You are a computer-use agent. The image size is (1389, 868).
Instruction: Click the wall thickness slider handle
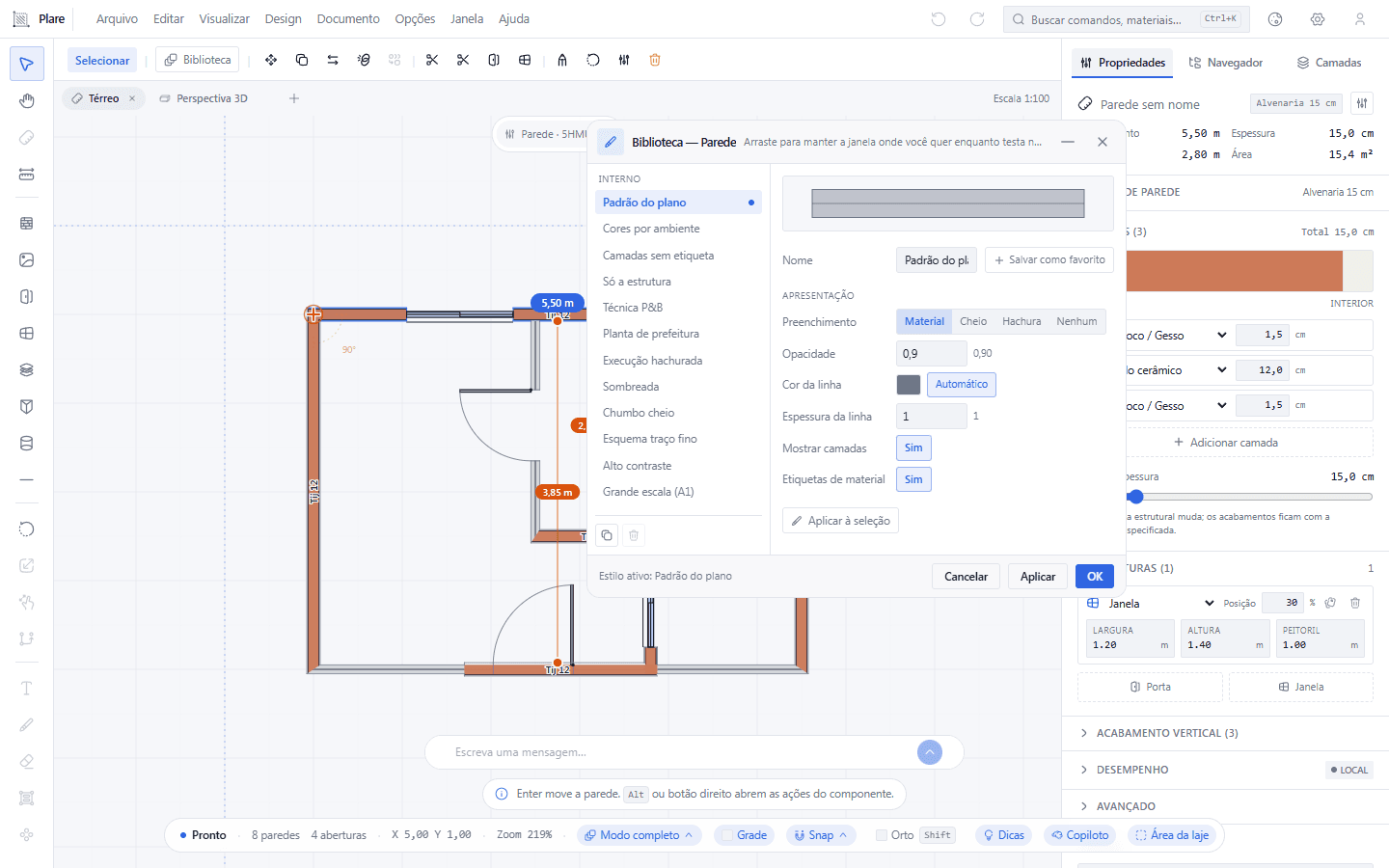(x=1136, y=497)
